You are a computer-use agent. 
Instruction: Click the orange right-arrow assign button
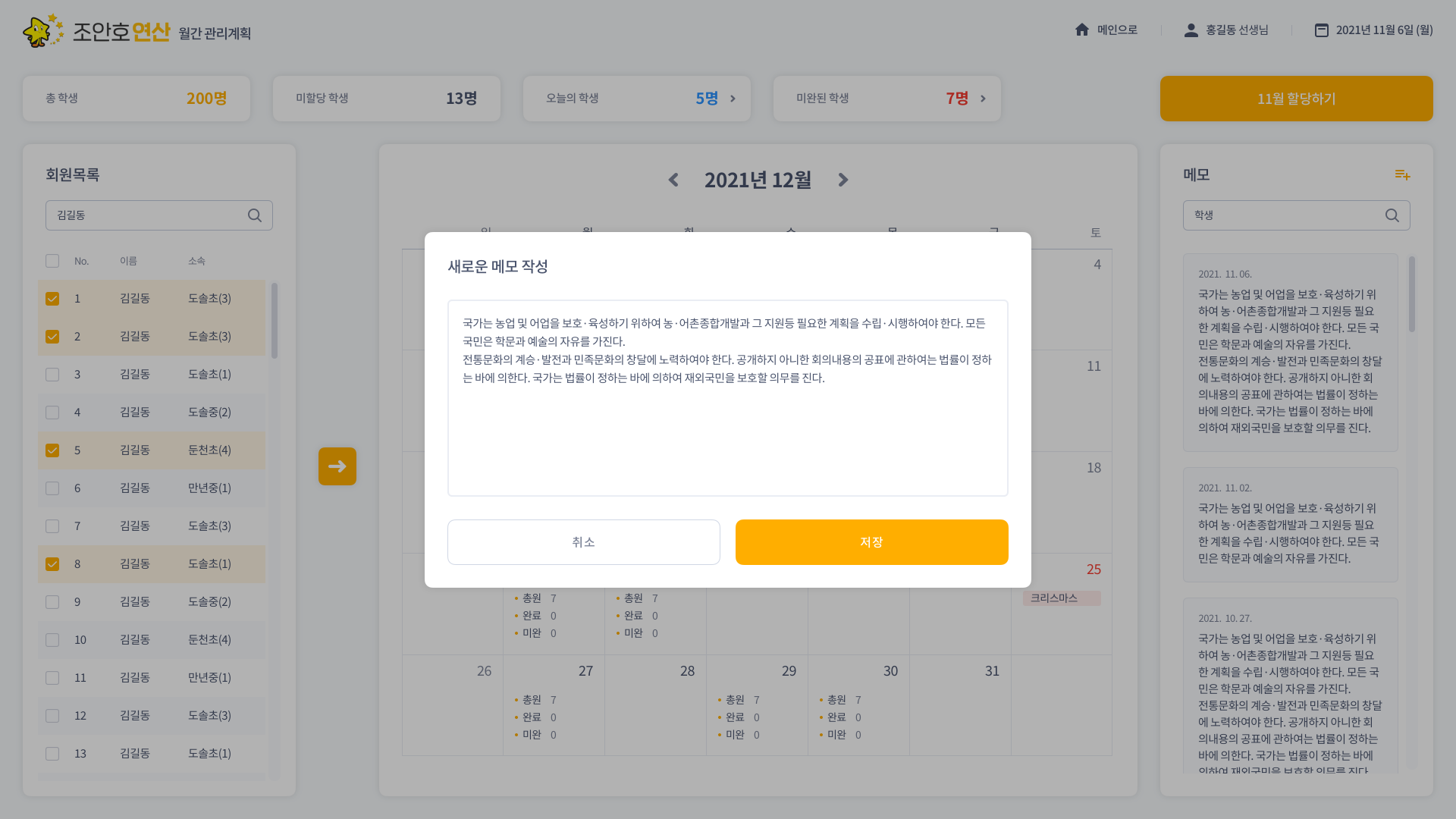point(337,466)
